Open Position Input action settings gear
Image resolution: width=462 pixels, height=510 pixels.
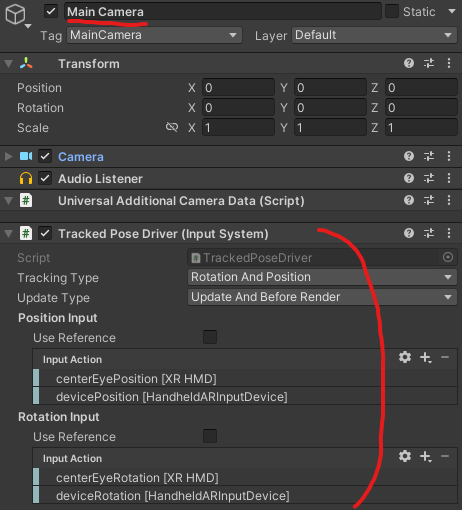(x=405, y=357)
